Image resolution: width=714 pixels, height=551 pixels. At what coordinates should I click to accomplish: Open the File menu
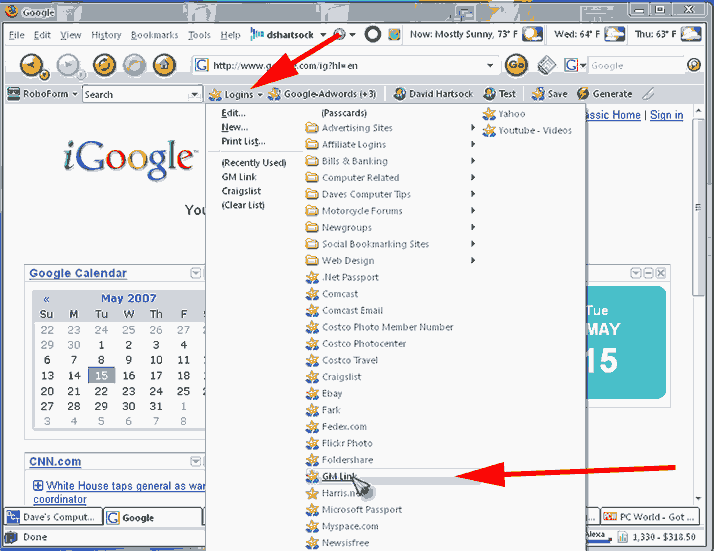(x=17, y=35)
